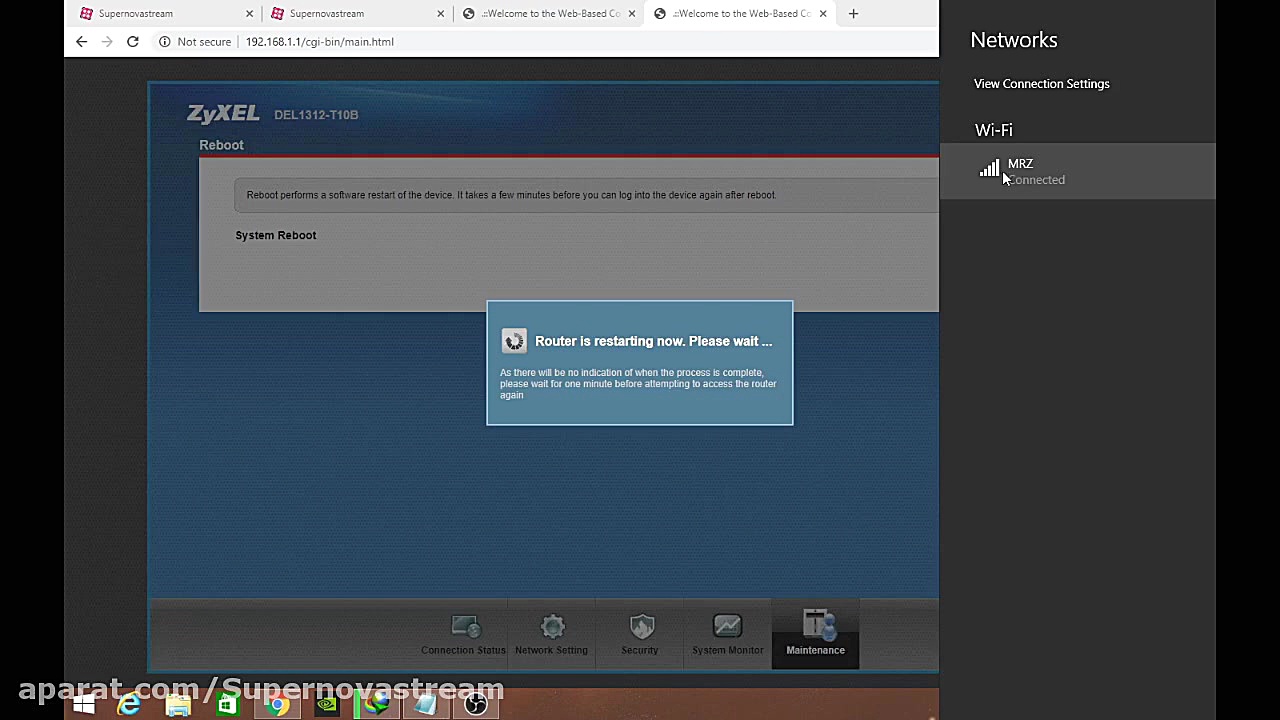Select the MRZ Wi-Fi network
This screenshot has width=1280, height=720.
tap(1078, 171)
